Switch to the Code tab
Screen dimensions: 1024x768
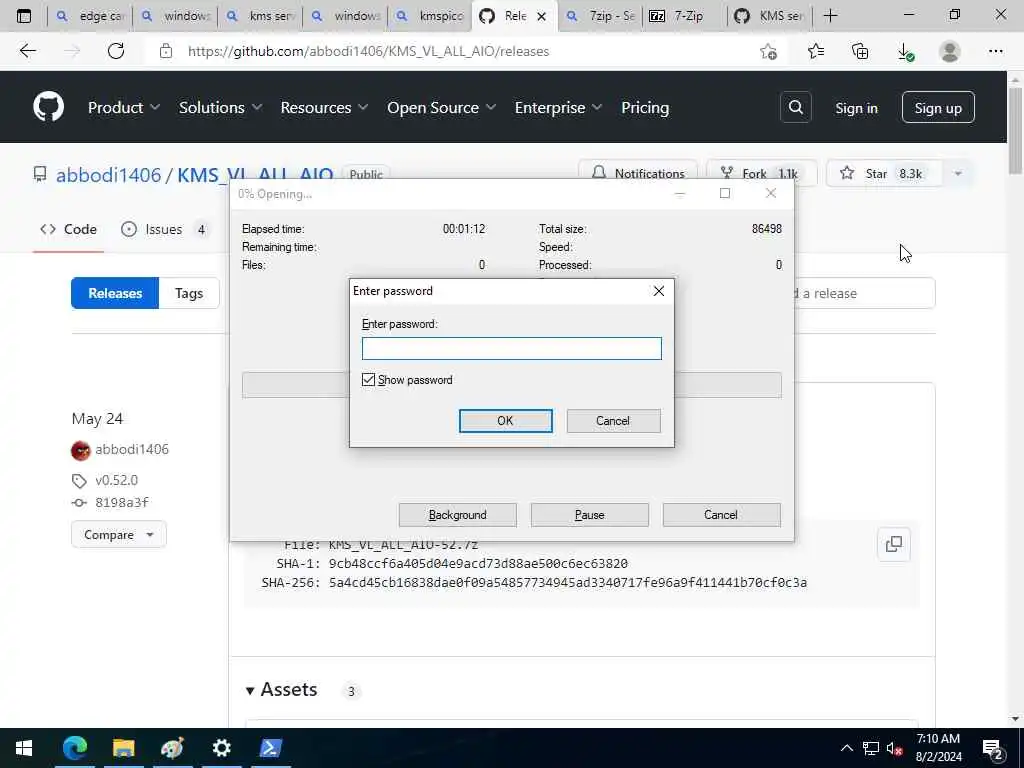click(x=69, y=229)
